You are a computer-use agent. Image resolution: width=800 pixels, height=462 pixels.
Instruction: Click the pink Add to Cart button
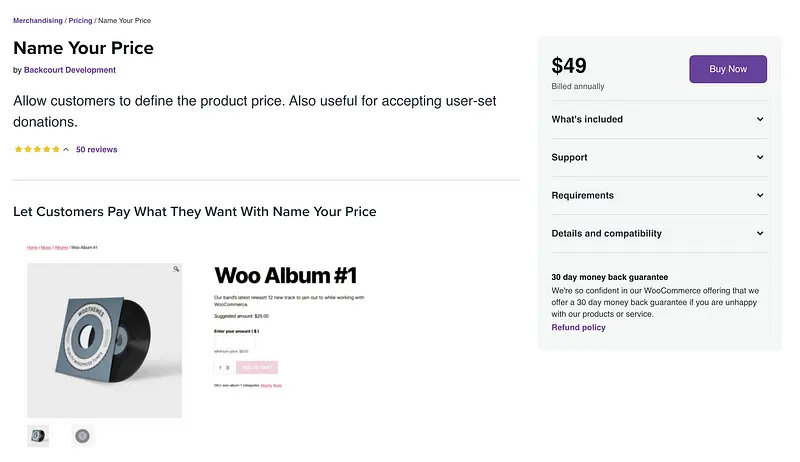point(257,368)
